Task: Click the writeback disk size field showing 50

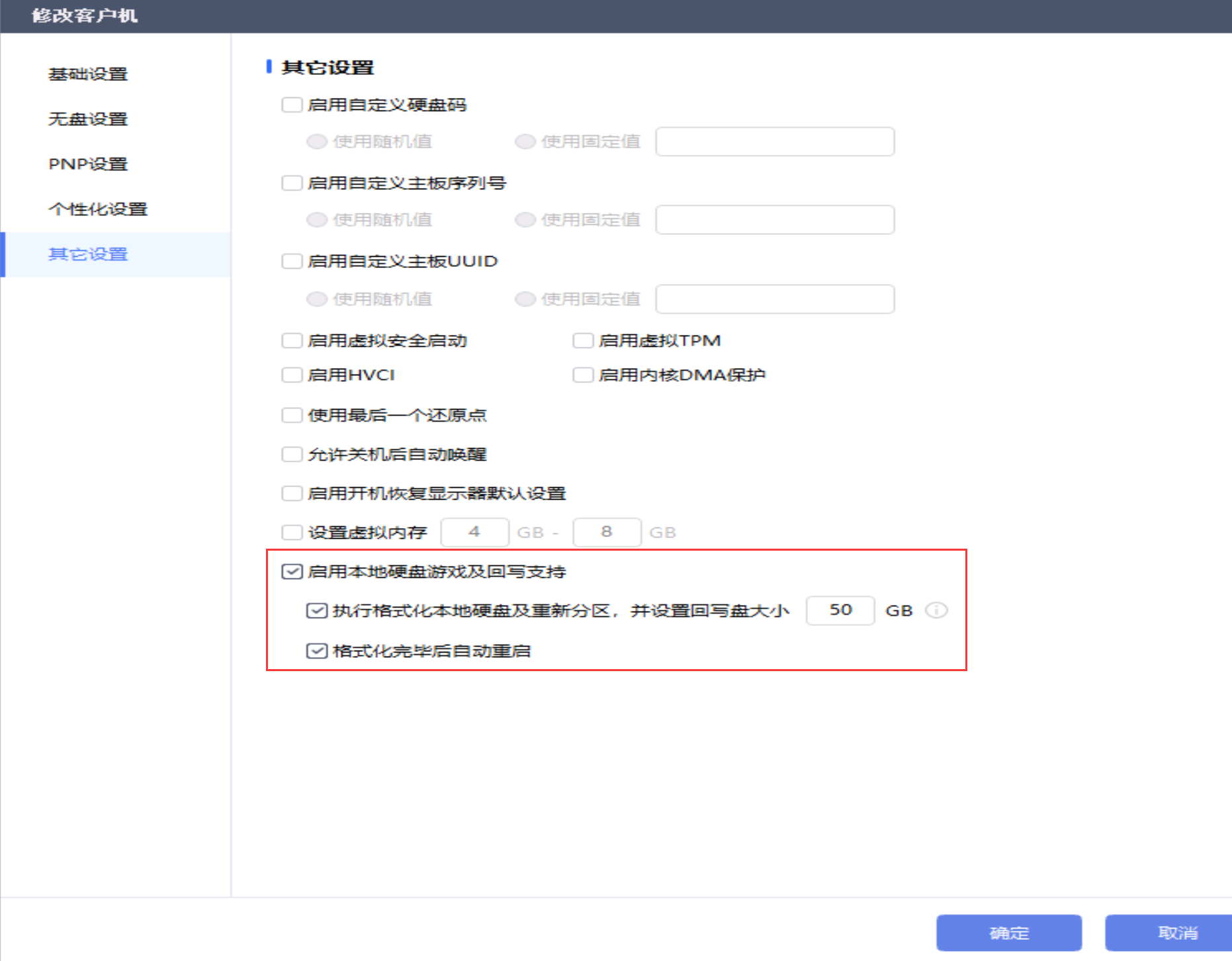Action: [x=840, y=610]
